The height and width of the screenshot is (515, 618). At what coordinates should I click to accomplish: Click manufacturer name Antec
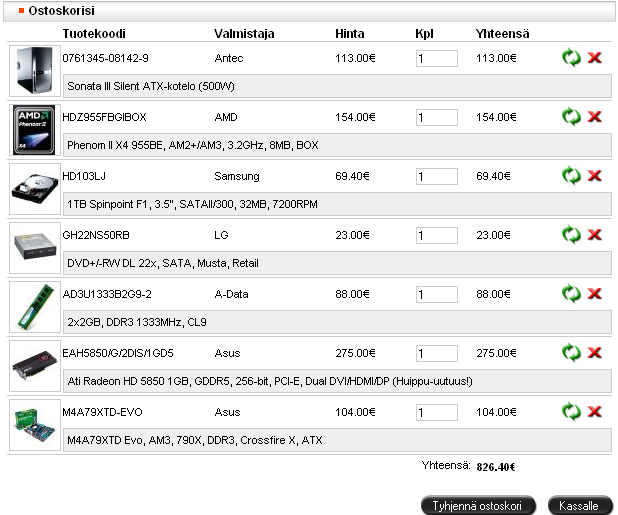coord(229,58)
